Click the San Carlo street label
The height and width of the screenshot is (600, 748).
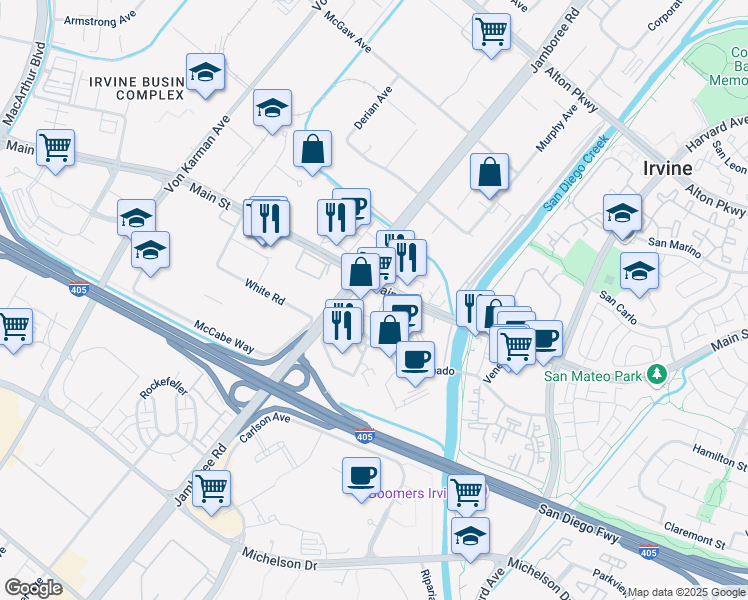[x=618, y=308]
